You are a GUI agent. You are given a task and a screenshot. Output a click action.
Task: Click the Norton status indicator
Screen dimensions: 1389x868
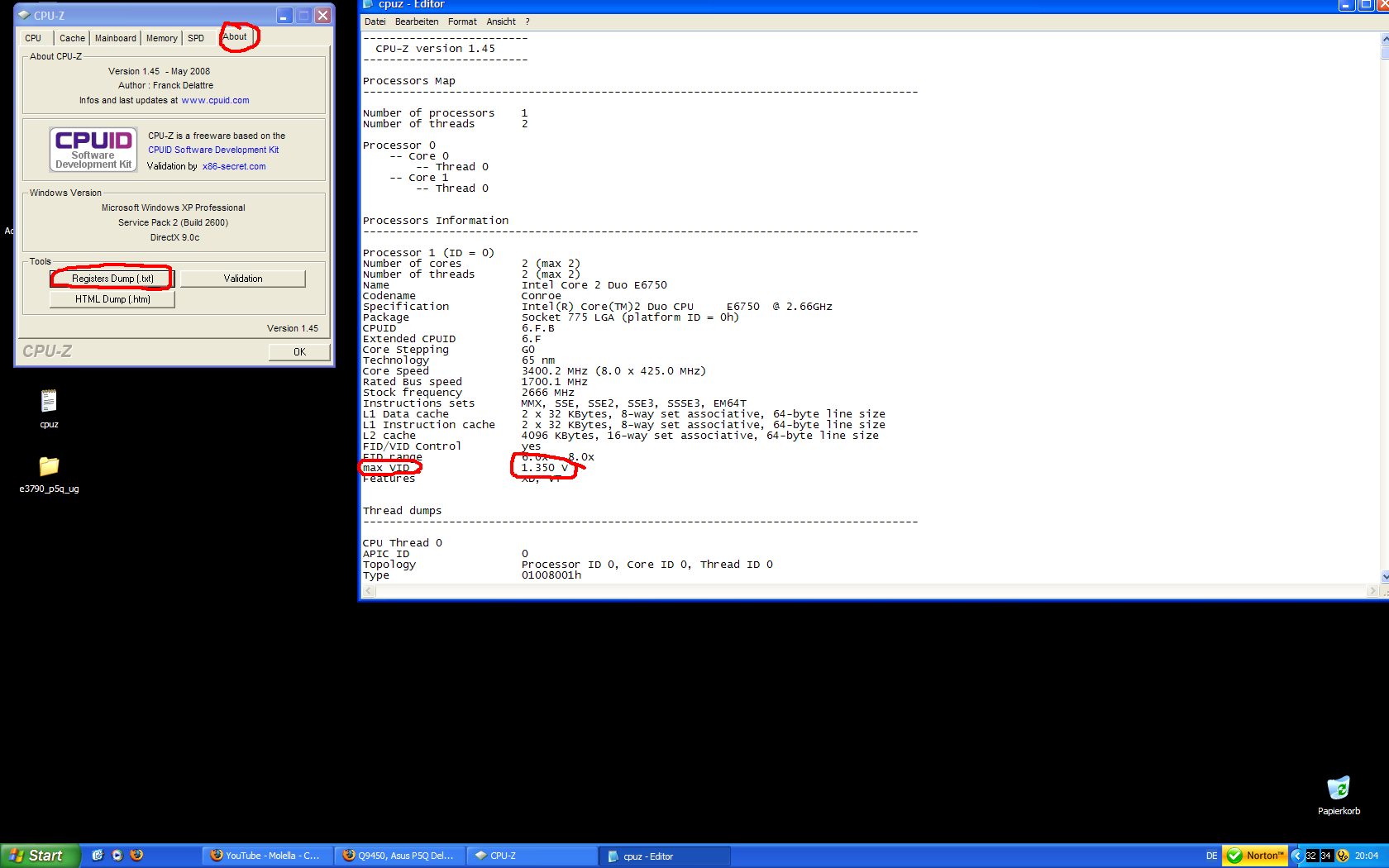1255,856
